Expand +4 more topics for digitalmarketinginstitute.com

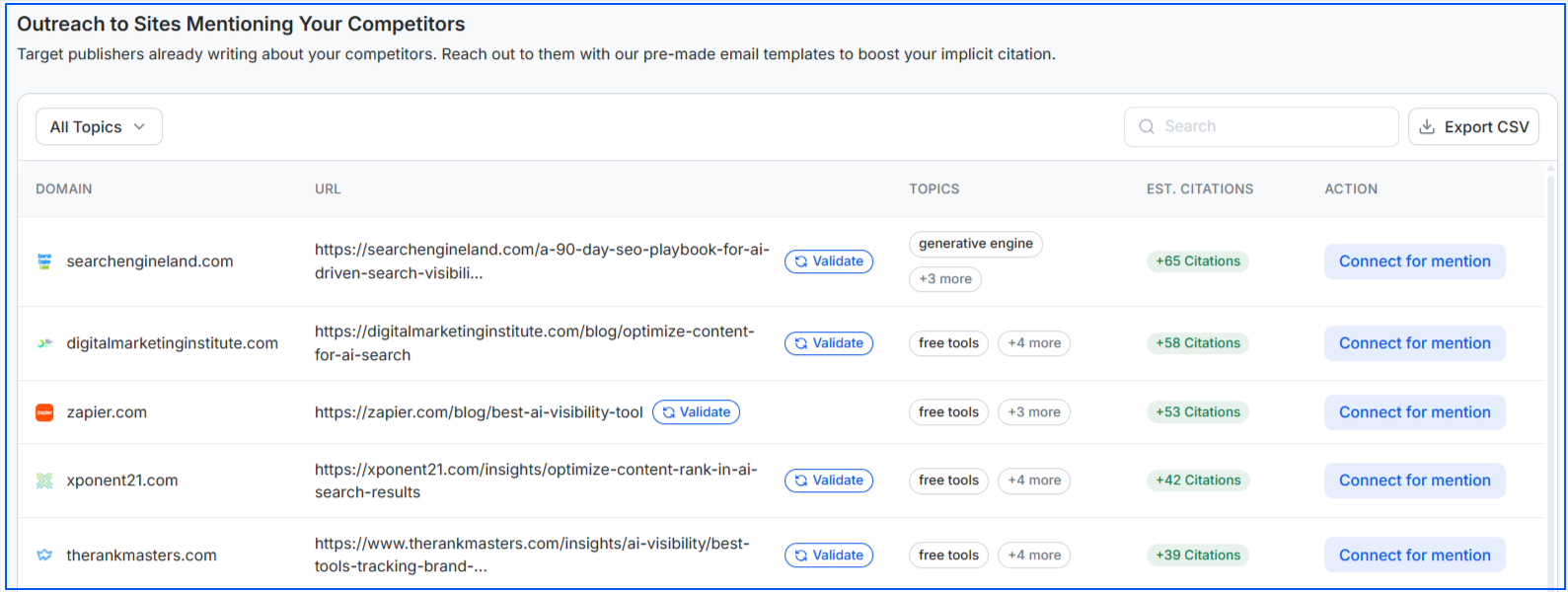(1034, 343)
